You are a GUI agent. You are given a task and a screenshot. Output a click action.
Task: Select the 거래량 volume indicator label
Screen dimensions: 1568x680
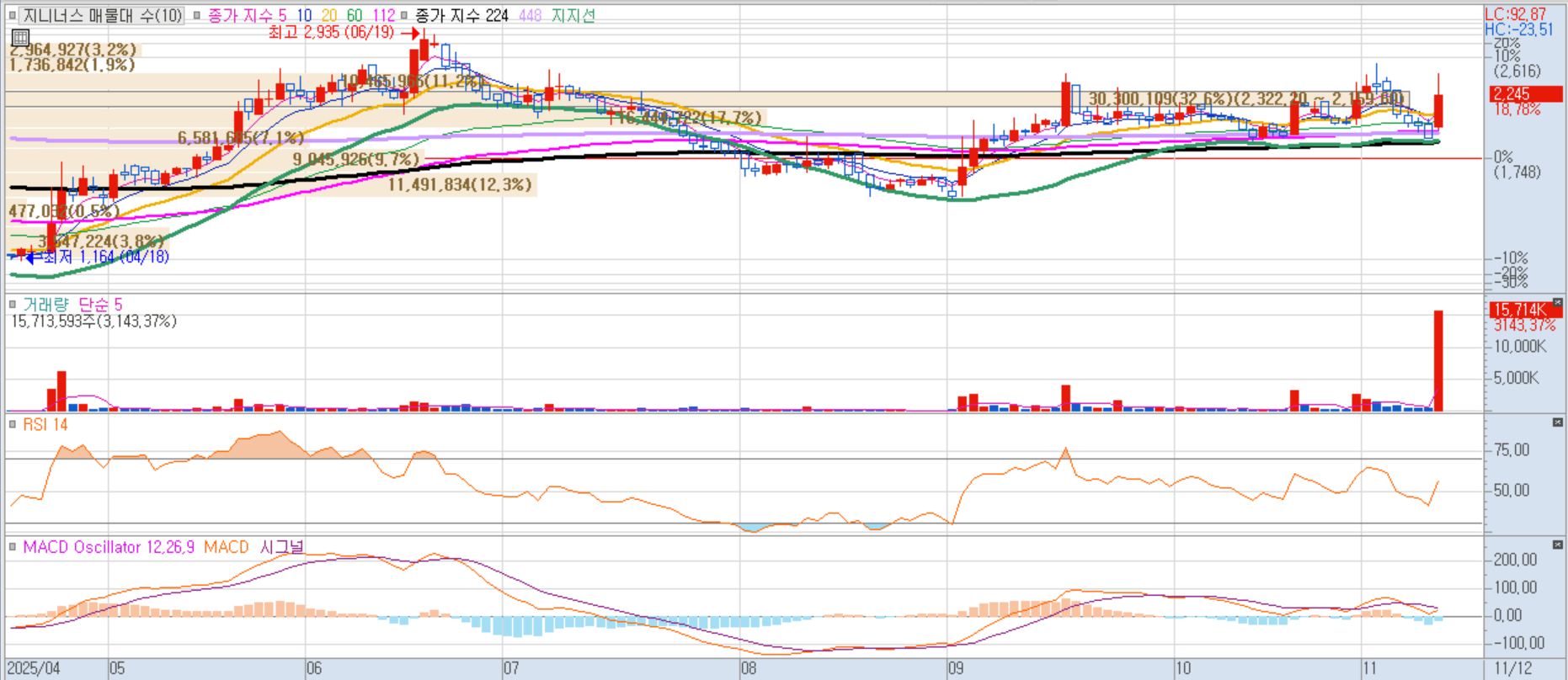[x=45, y=305]
